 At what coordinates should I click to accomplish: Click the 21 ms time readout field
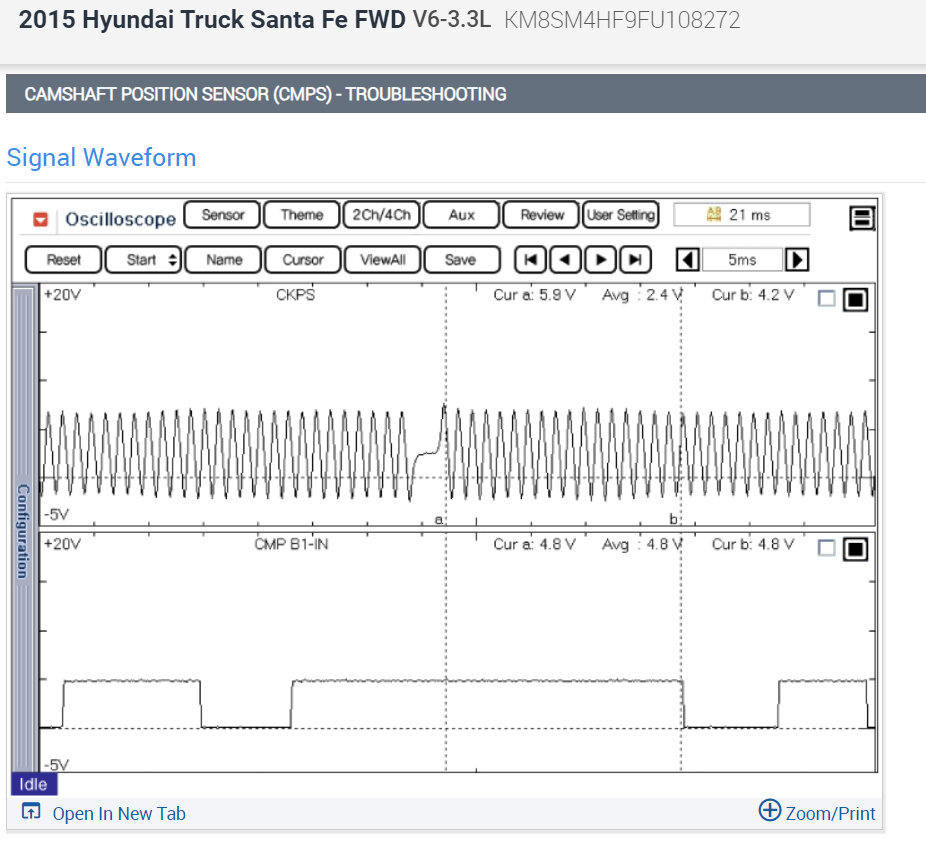(742, 215)
